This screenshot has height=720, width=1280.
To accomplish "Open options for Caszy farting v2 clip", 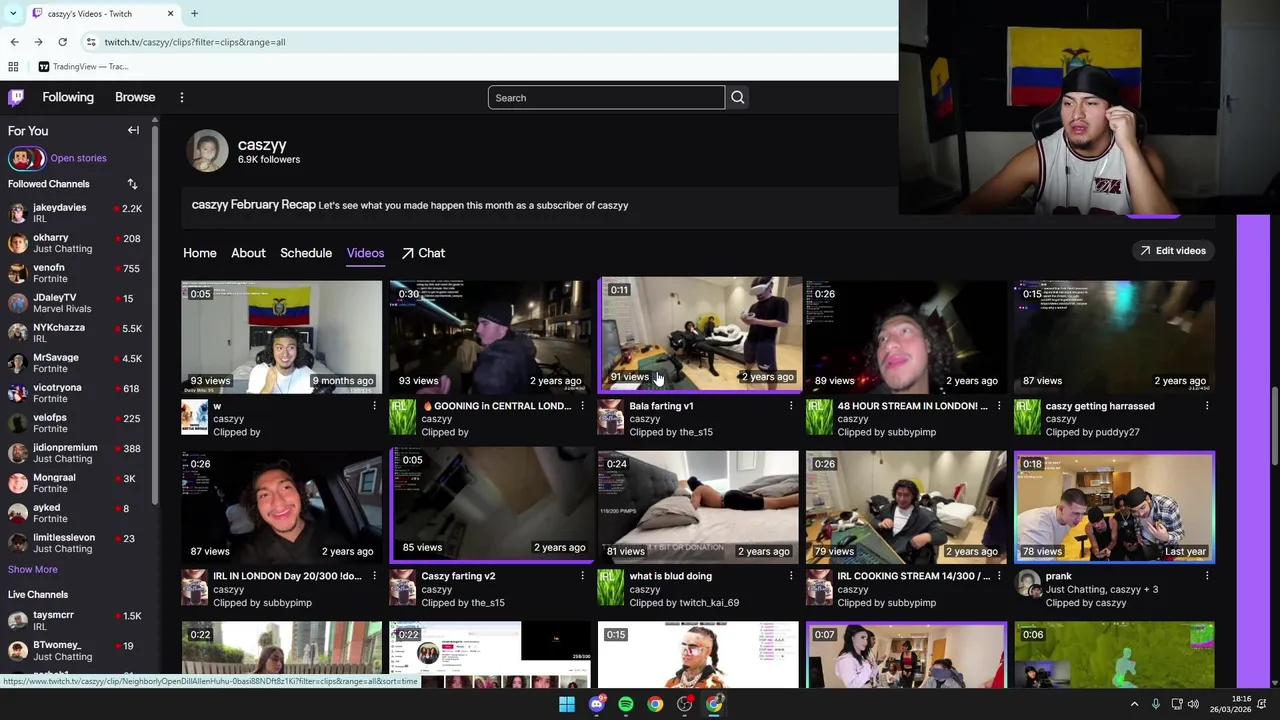I will 582,576.
